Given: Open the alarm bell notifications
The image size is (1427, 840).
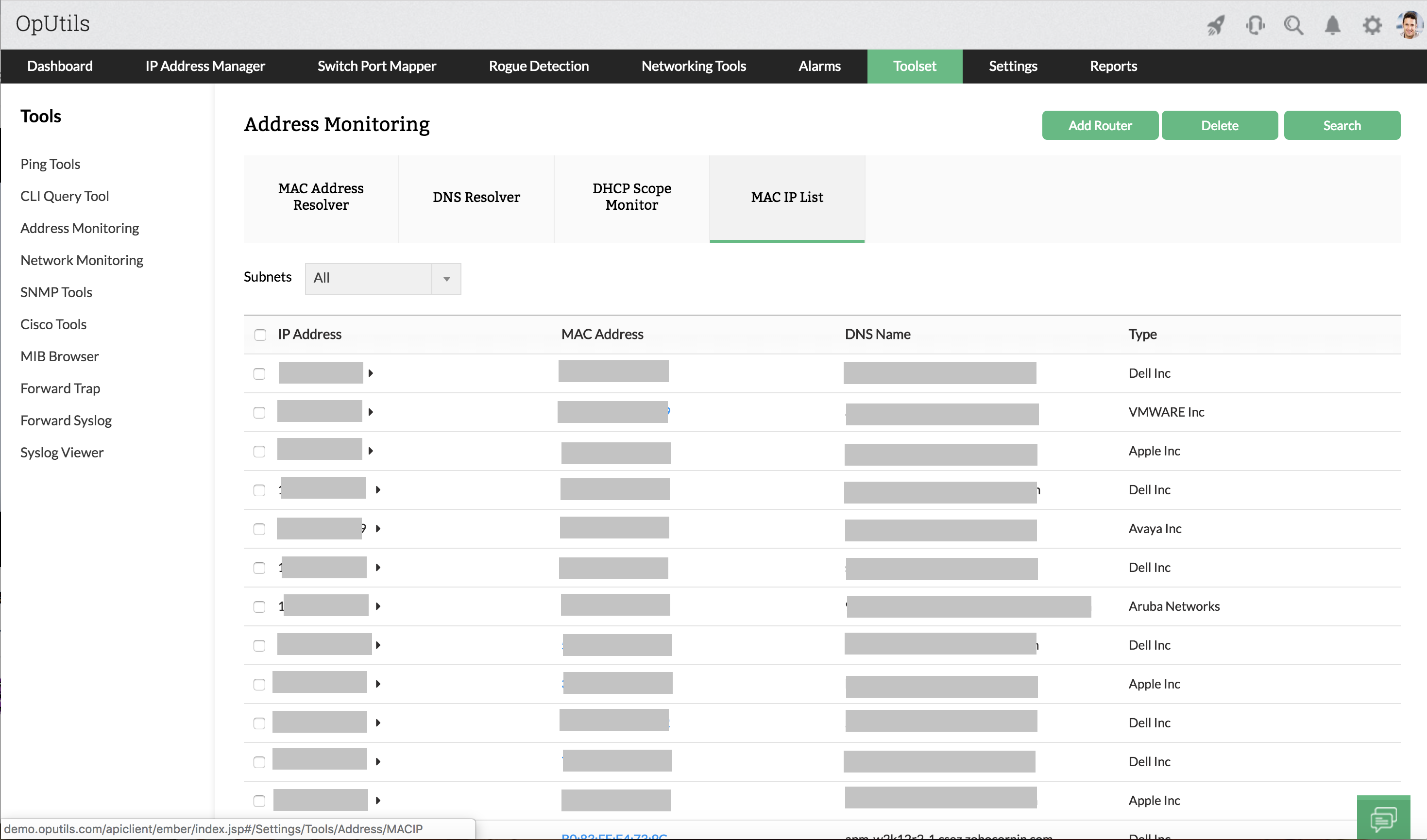Looking at the screenshot, I should [1332, 25].
